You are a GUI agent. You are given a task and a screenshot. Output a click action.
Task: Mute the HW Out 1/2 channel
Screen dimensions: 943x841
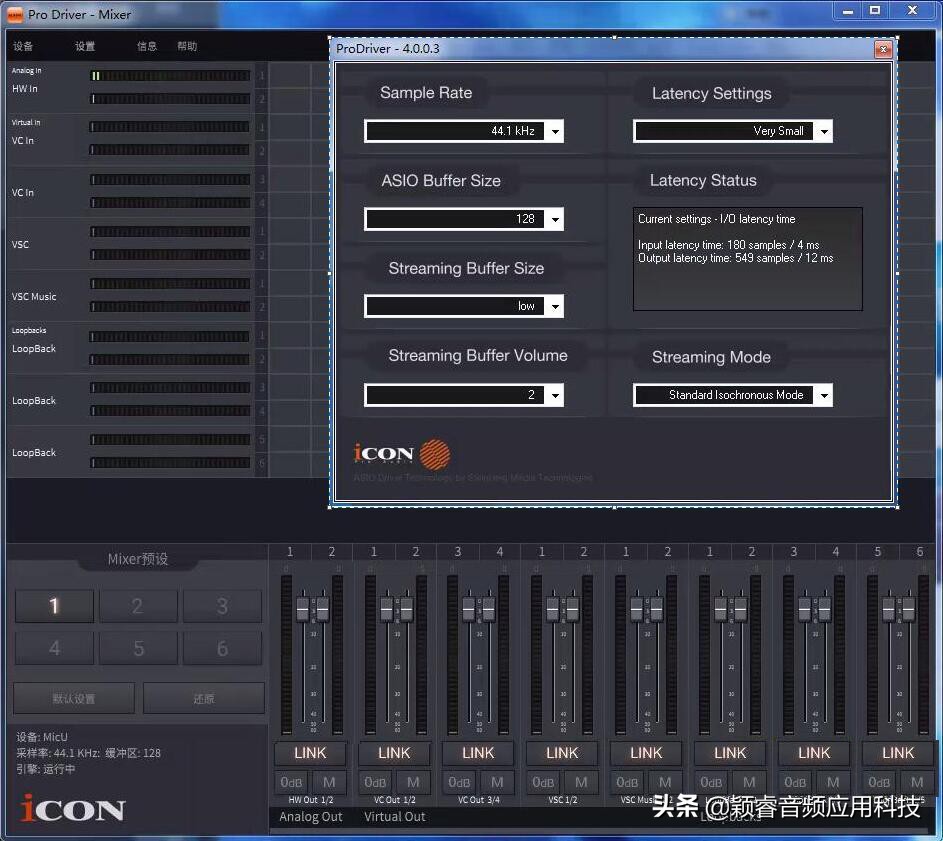tap(329, 782)
